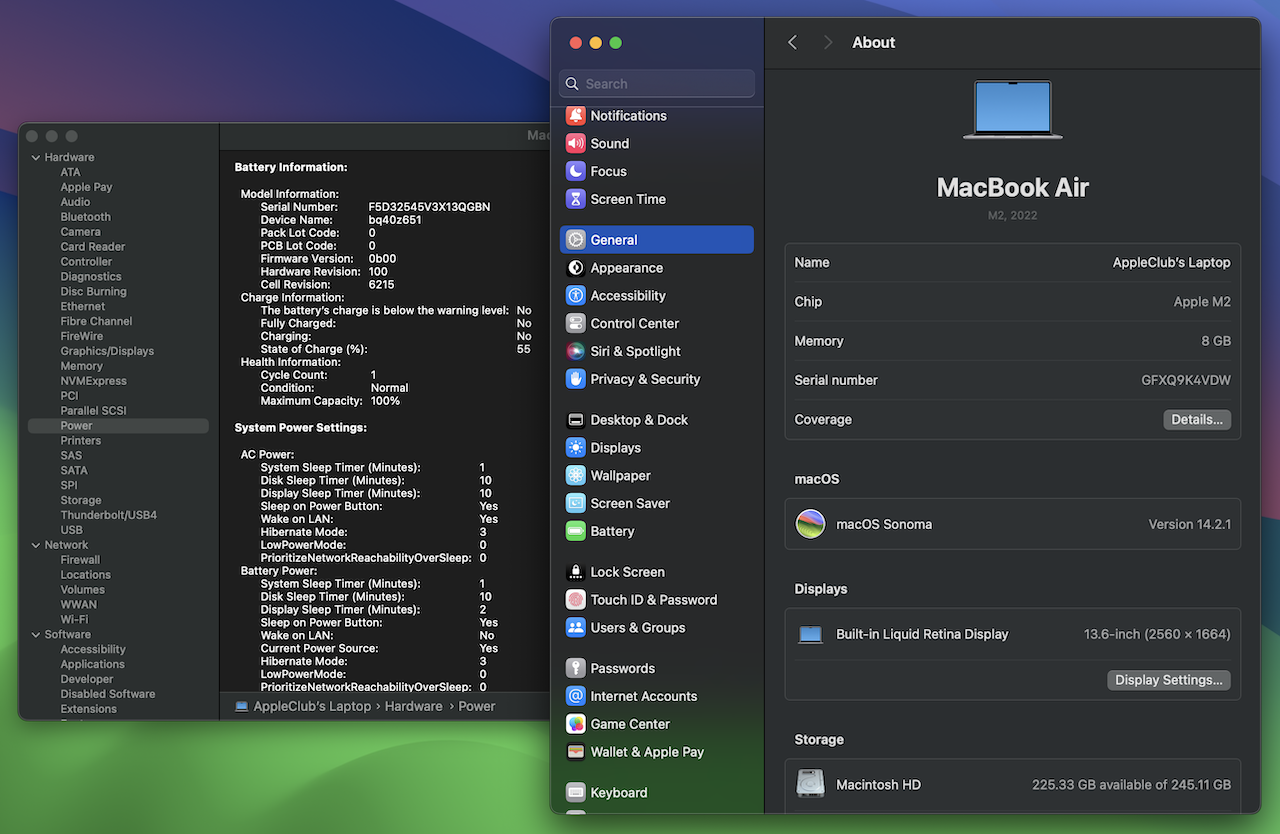Click AppleClub's Laptop in path bar

coord(312,706)
